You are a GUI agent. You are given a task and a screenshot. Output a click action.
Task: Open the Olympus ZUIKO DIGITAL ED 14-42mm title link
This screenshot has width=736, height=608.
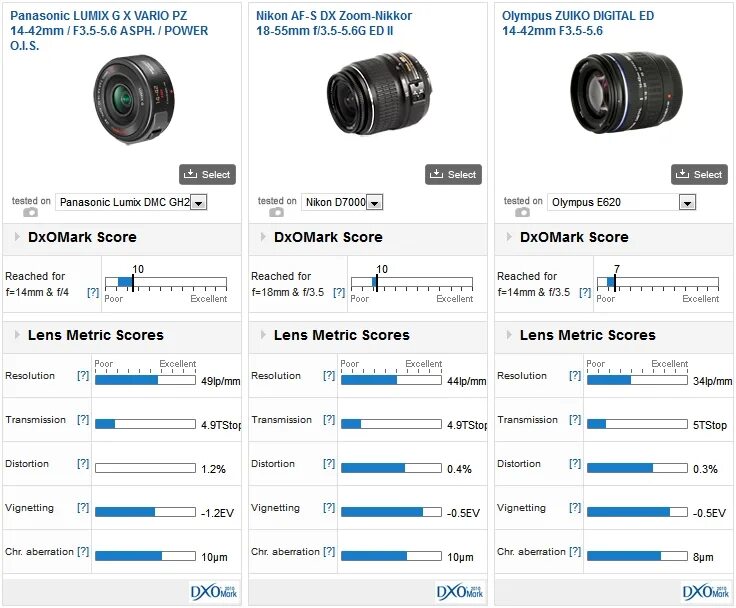(x=578, y=23)
